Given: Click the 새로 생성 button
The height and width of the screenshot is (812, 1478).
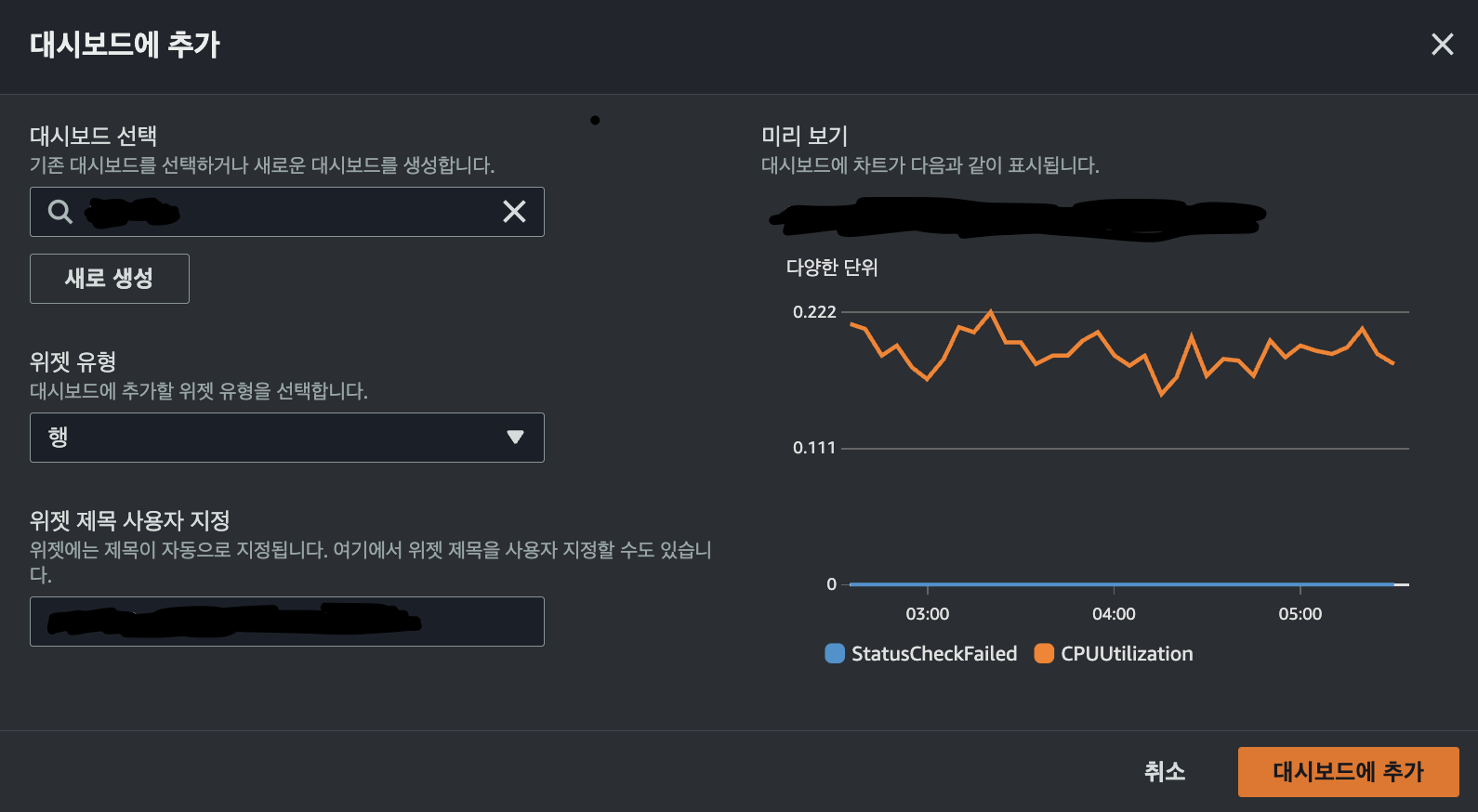Looking at the screenshot, I should (110, 279).
